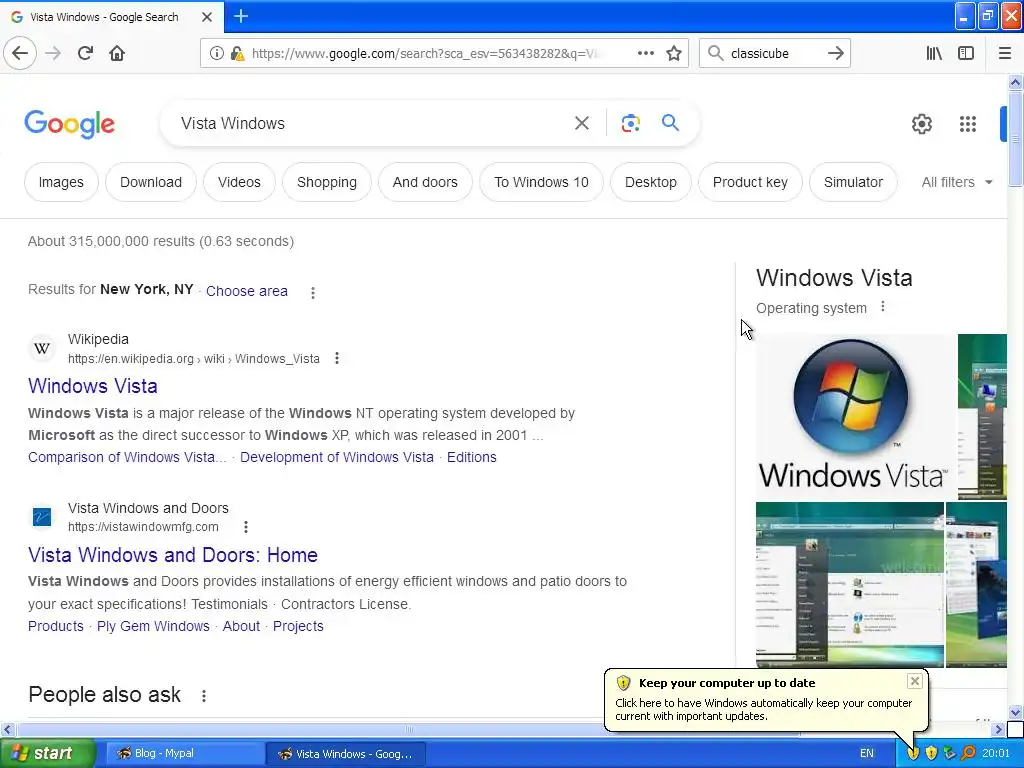Search by image with Google Lens icon
The width and height of the screenshot is (1024, 768).
pos(630,123)
